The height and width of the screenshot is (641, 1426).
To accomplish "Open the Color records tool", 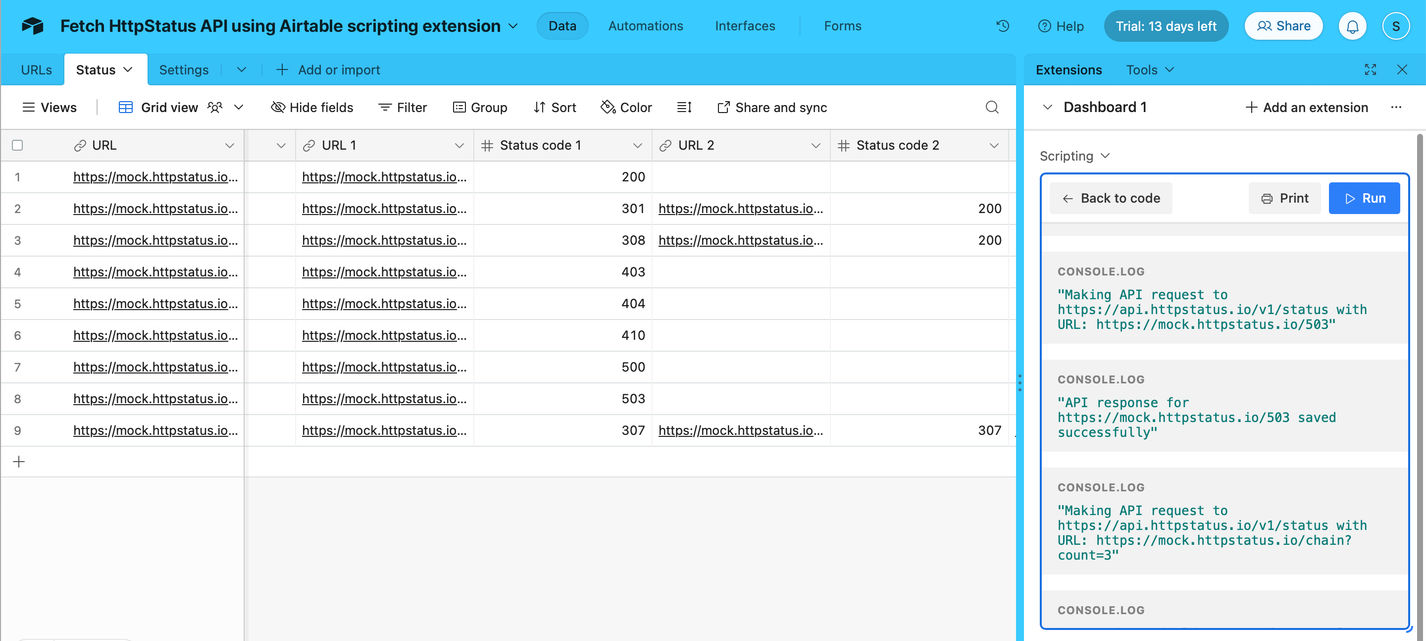I will [626, 107].
